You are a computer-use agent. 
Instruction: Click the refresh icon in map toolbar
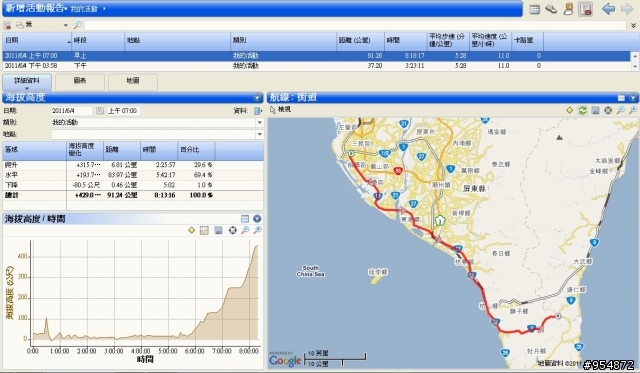pos(582,110)
